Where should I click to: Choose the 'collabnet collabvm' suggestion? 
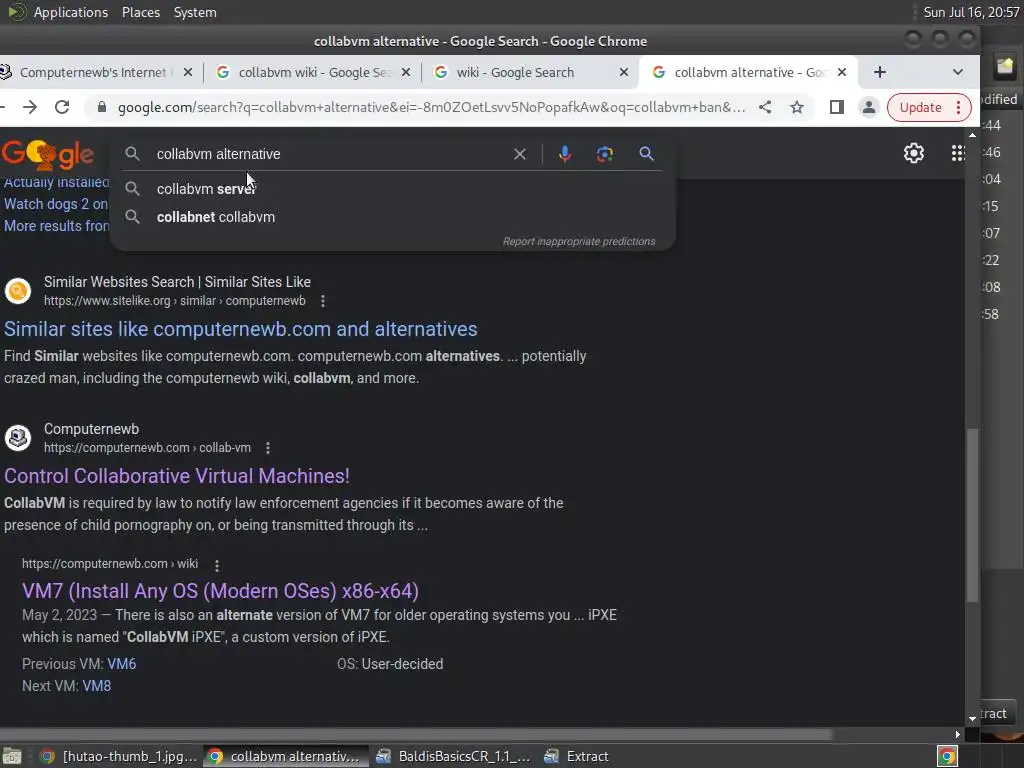pos(392,217)
